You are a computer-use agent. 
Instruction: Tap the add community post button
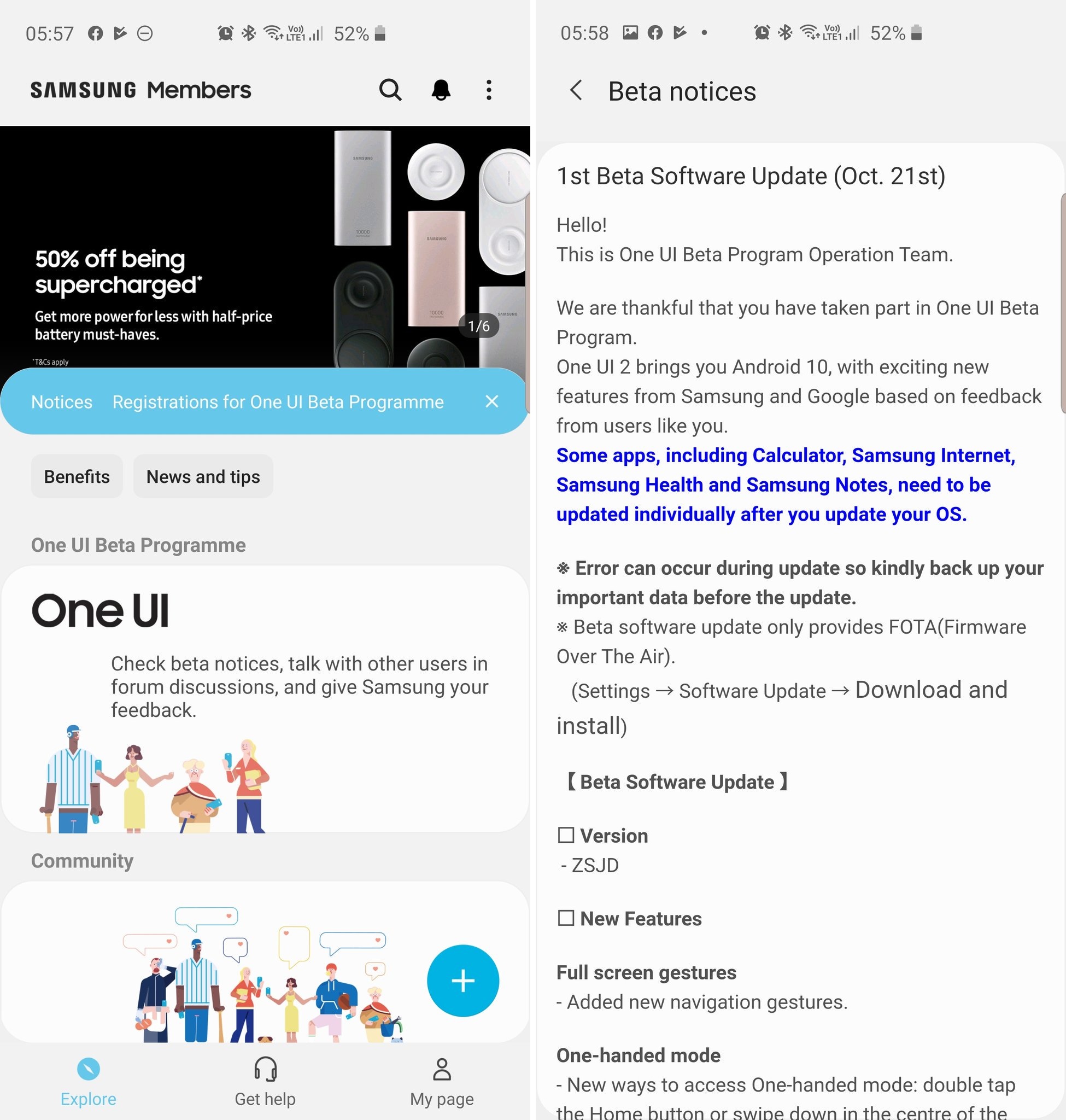(463, 981)
